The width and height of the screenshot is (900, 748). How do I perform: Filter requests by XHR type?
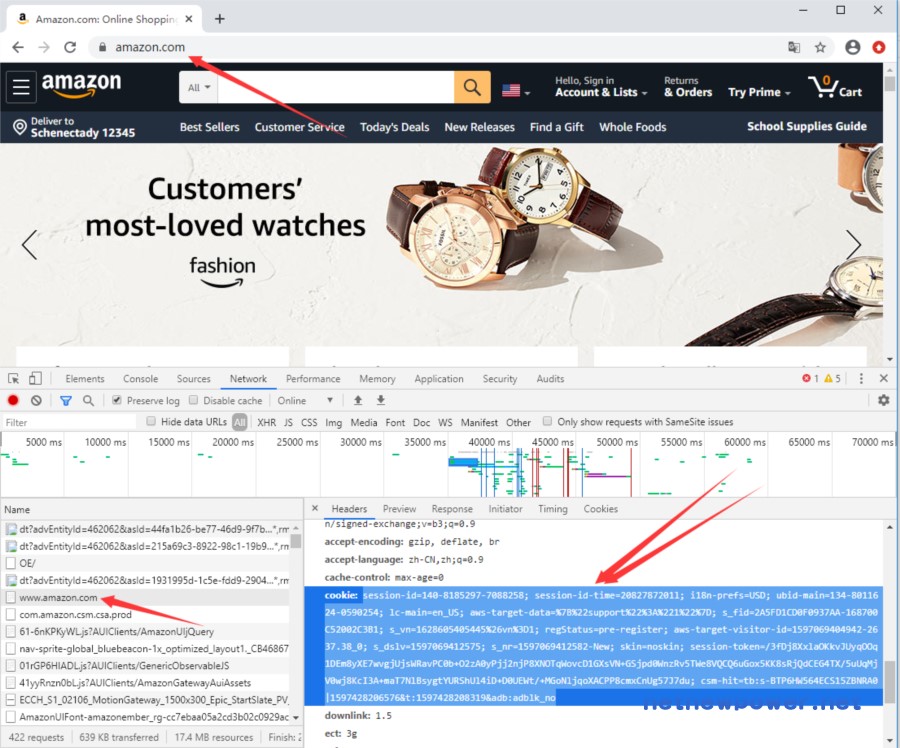coord(266,423)
